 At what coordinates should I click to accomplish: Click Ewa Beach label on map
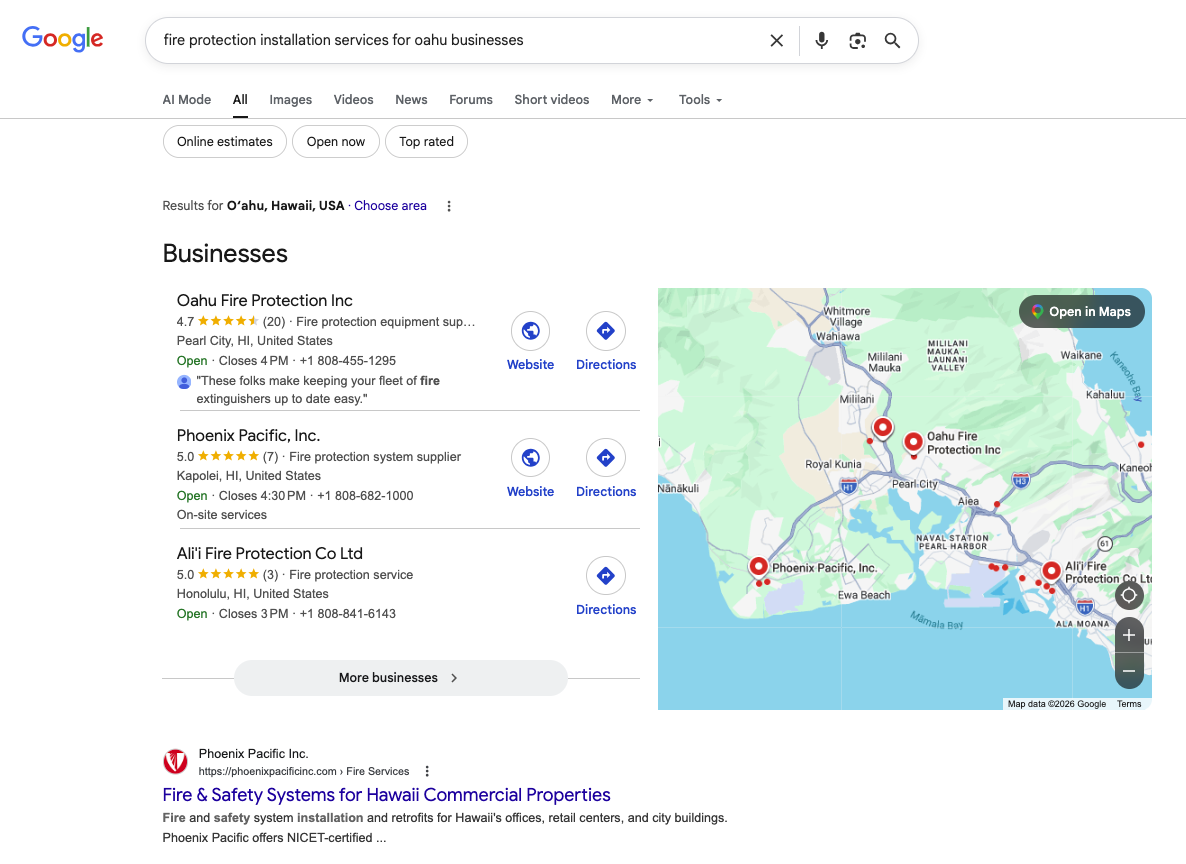tap(864, 595)
